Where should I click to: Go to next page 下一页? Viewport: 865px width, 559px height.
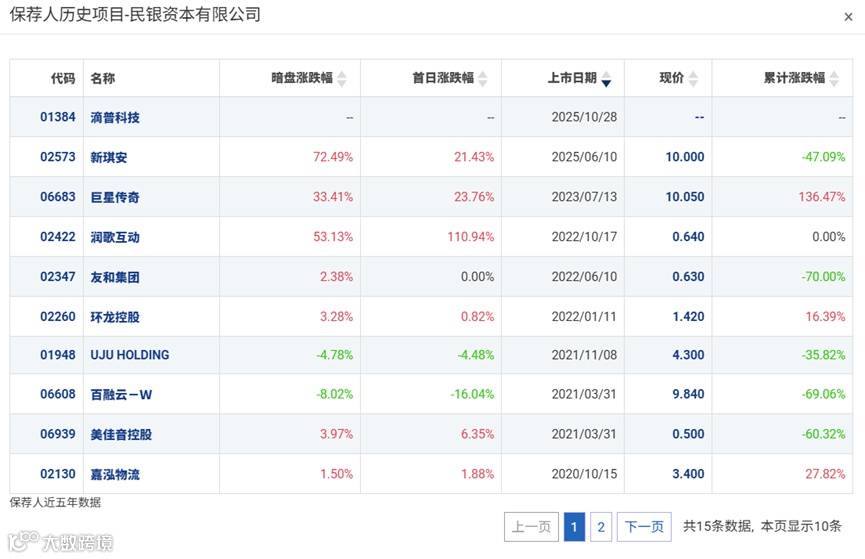[x=644, y=526]
